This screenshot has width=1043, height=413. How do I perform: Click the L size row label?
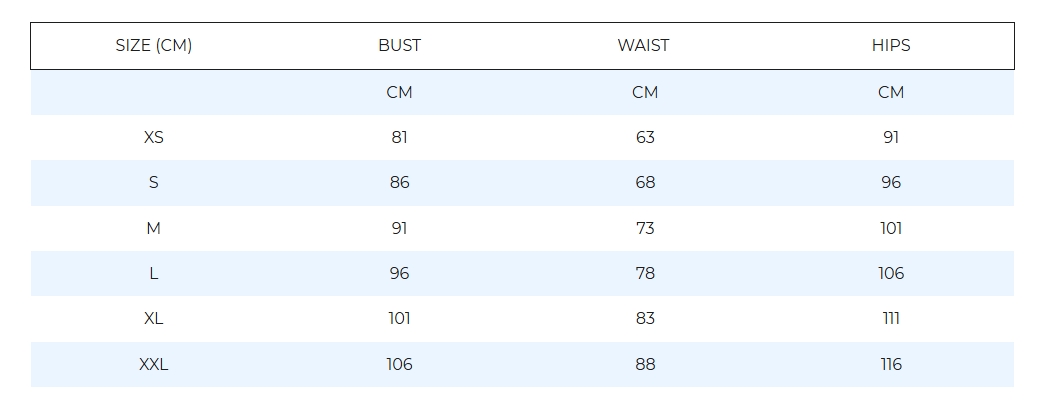click(154, 274)
